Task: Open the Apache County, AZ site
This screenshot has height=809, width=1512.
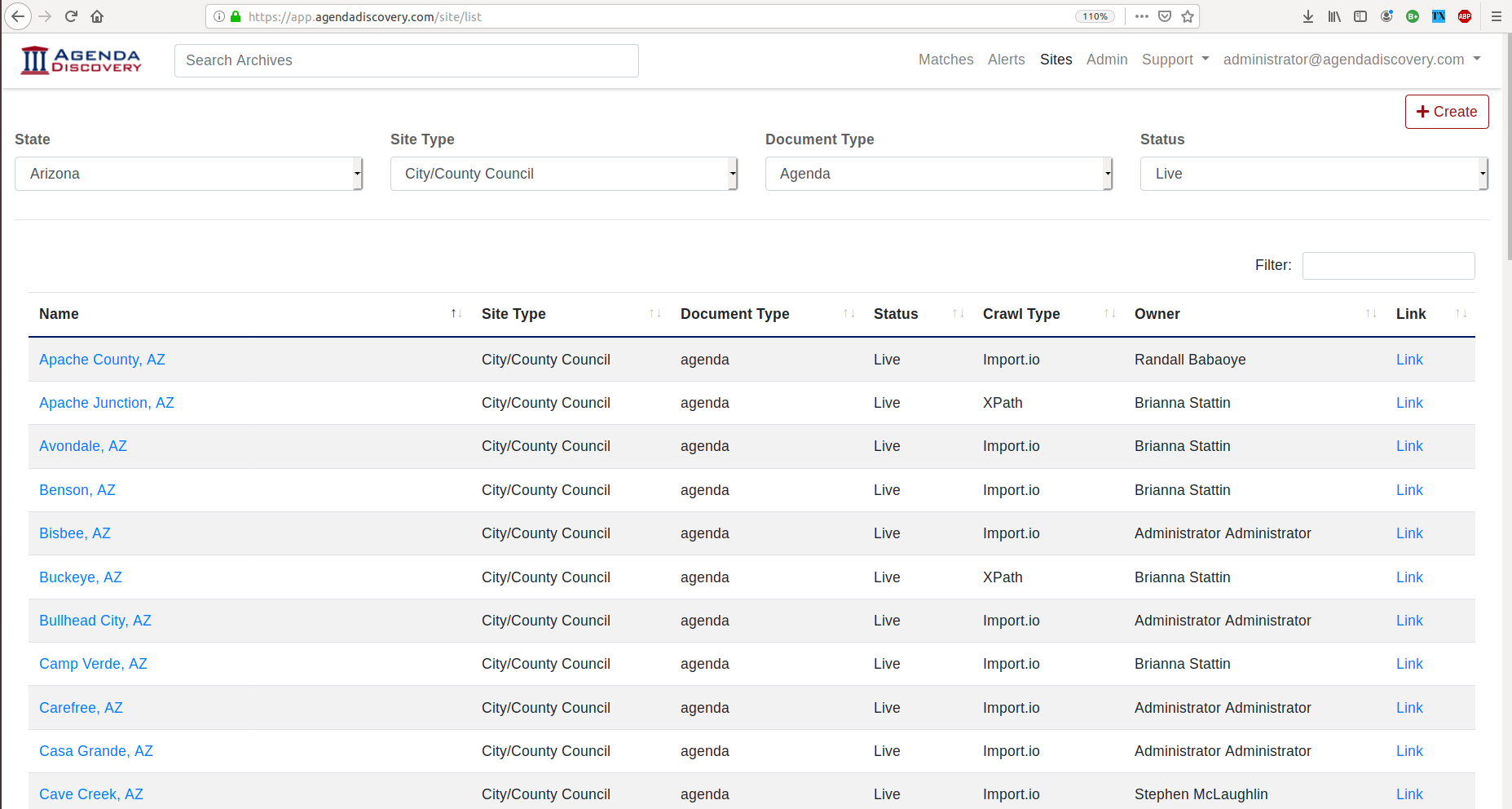Action: point(102,360)
